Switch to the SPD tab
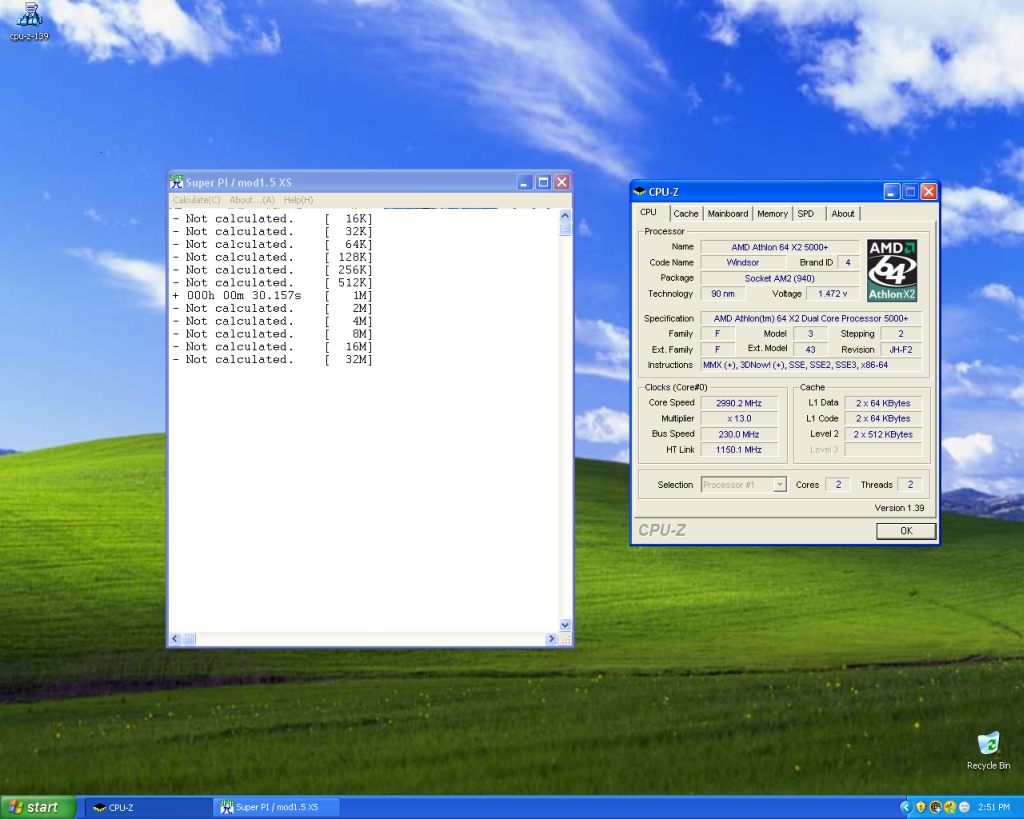The height and width of the screenshot is (819, 1024). [x=807, y=214]
